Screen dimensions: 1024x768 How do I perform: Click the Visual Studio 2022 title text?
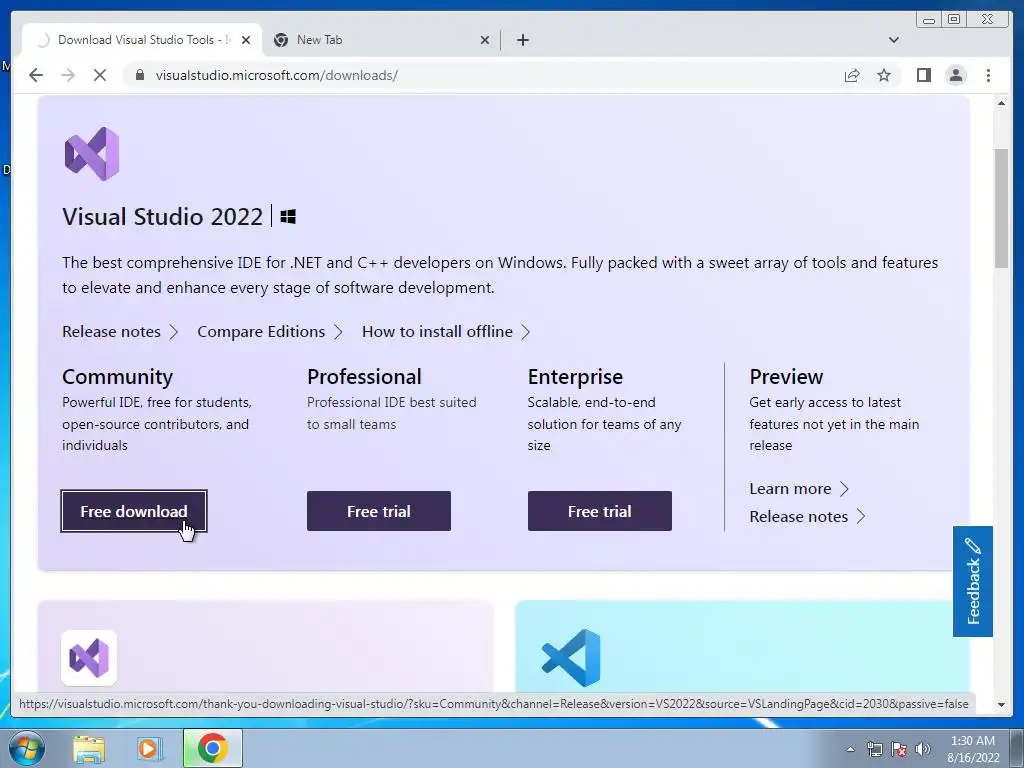click(163, 216)
